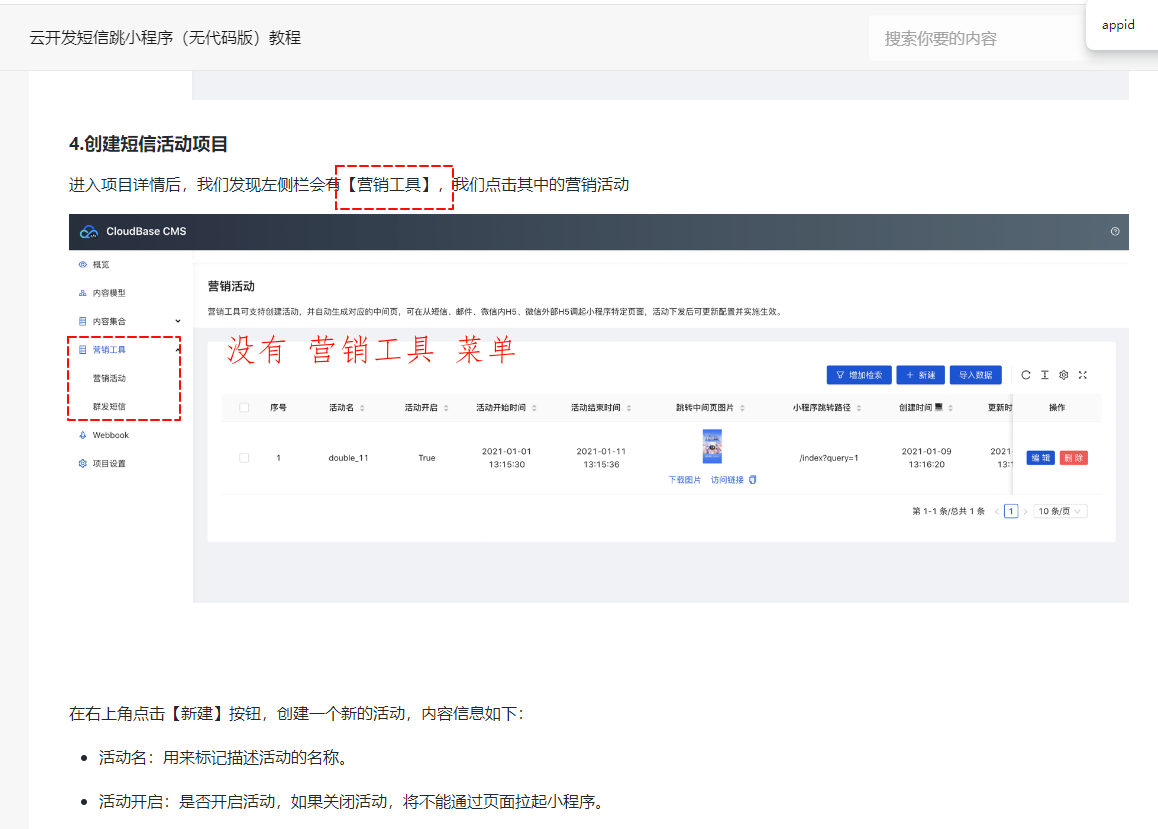Sort by 活动开始时间 column arrows

(x=534, y=407)
